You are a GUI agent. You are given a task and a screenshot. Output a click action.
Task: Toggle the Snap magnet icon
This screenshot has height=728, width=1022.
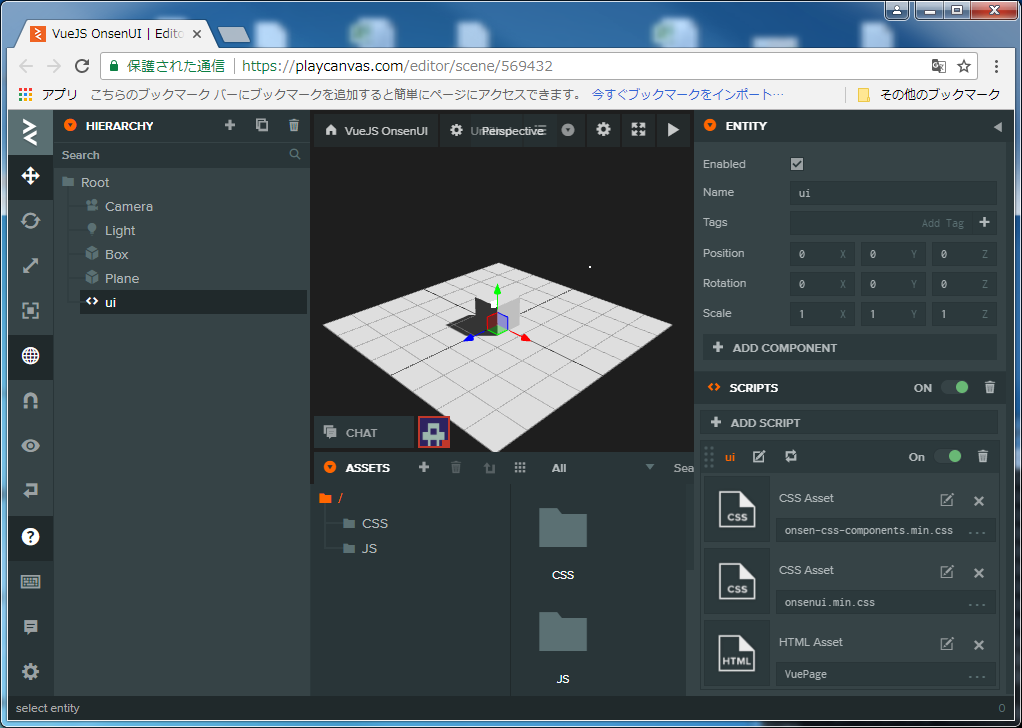click(x=31, y=401)
